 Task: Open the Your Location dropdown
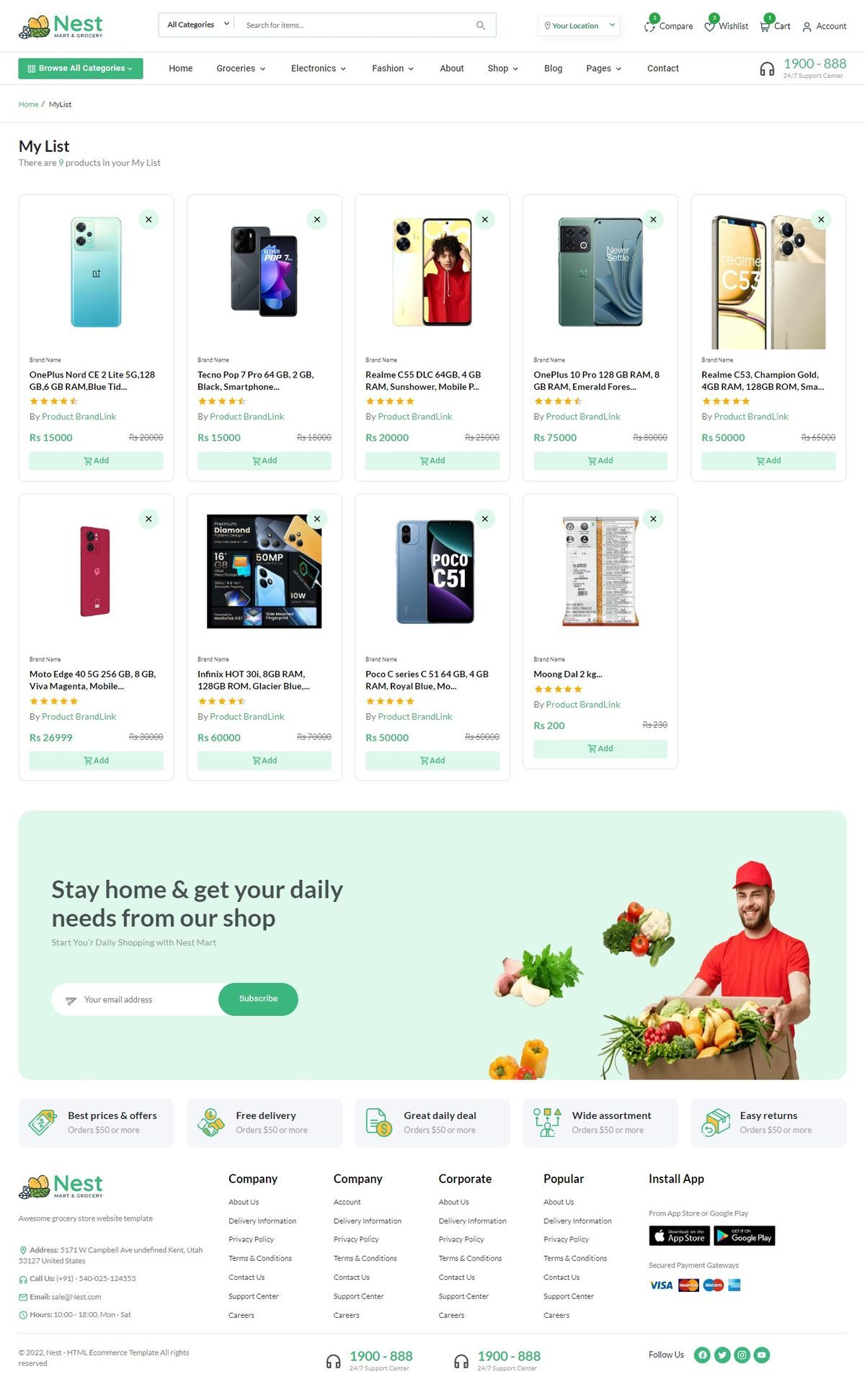point(579,26)
